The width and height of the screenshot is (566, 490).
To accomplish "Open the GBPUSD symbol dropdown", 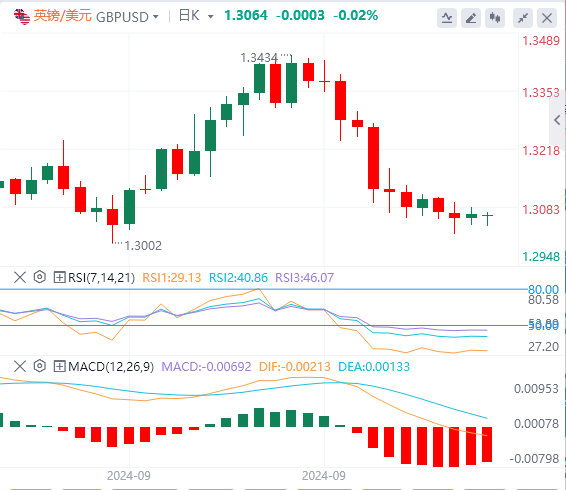I will coord(127,17).
